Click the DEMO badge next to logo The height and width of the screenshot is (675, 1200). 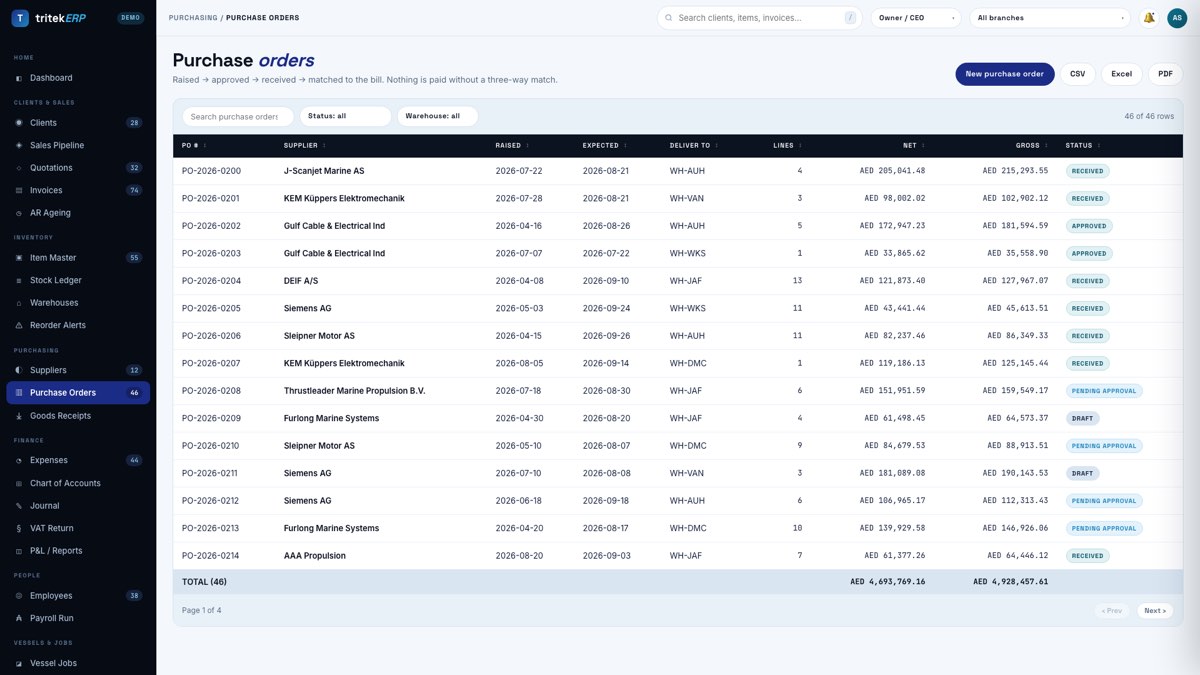(130, 18)
